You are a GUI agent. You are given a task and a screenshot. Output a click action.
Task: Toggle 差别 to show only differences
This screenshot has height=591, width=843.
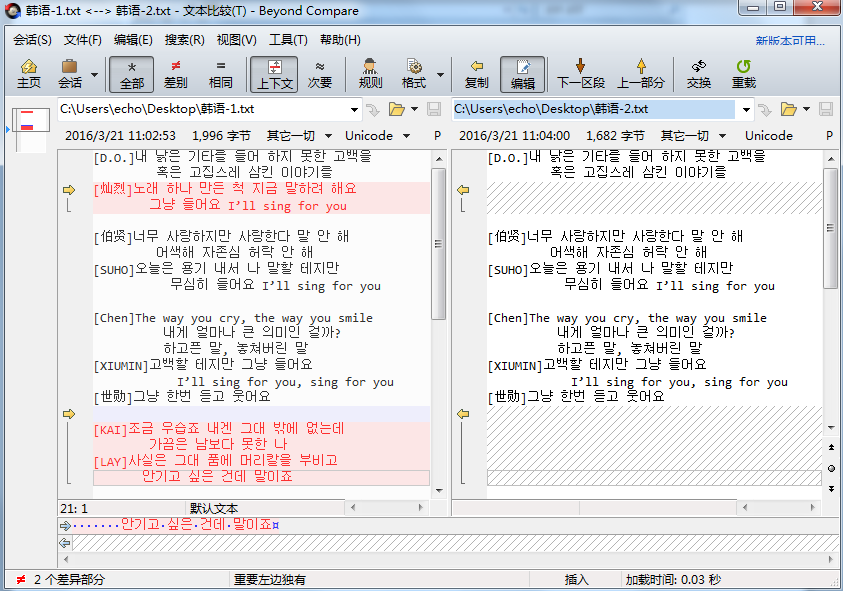click(x=175, y=74)
